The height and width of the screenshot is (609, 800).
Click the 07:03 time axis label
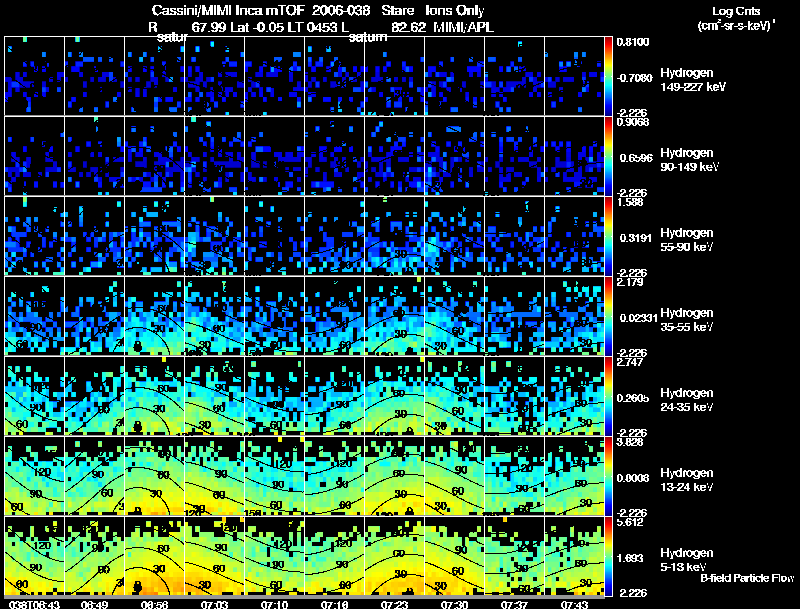click(x=214, y=604)
